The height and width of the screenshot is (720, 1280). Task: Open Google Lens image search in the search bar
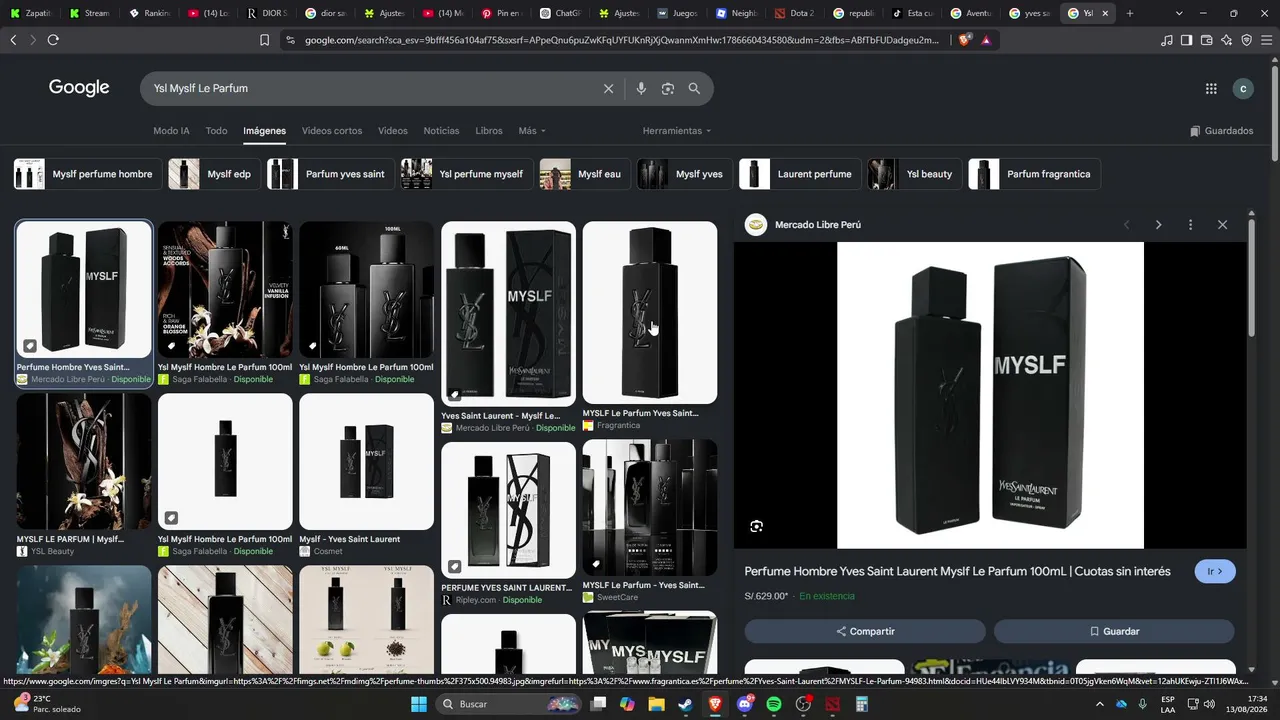point(668,89)
